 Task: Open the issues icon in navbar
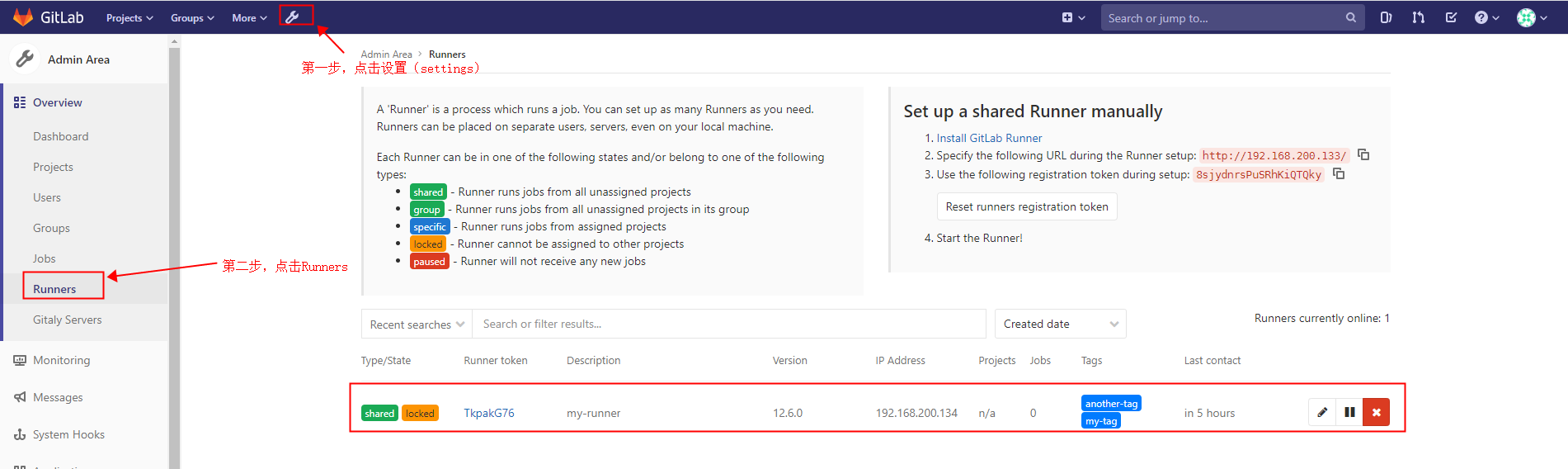click(1386, 17)
